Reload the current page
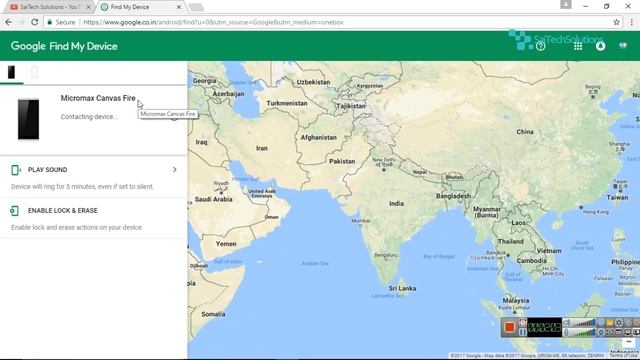This screenshot has width=640, height=360. coord(35,22)
